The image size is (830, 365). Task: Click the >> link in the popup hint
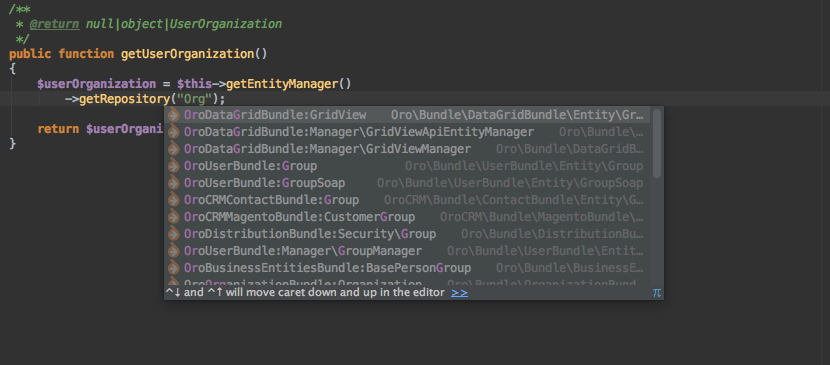pos(459,293)
